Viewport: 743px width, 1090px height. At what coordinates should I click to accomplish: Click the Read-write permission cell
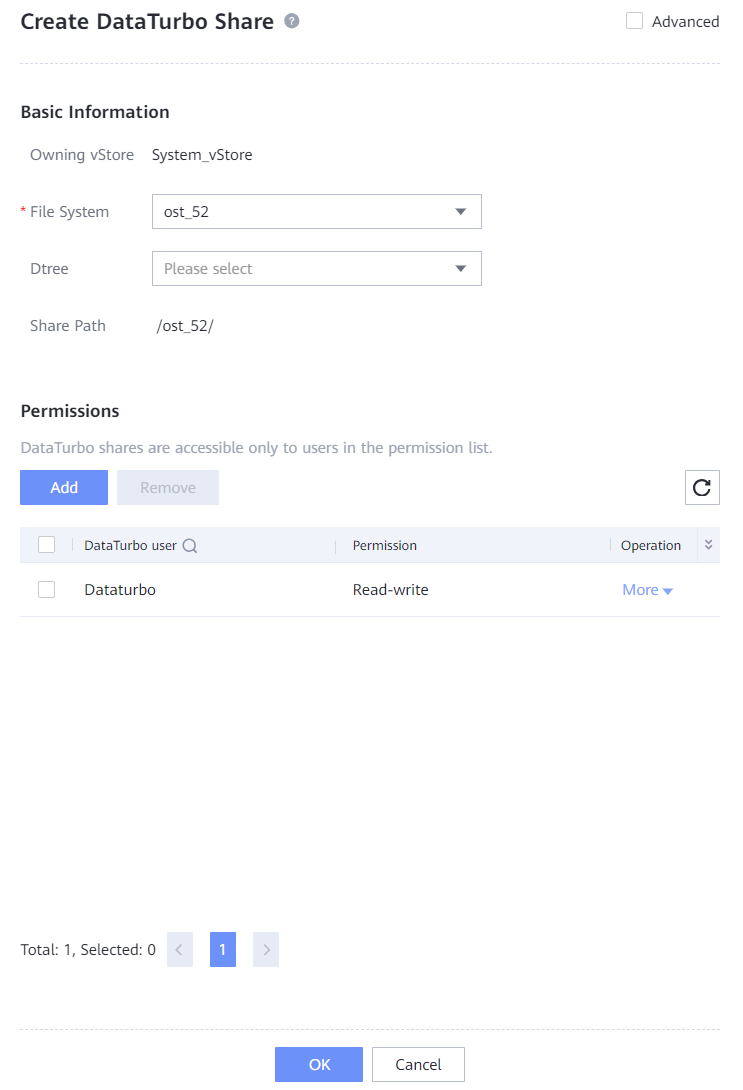tap(391, 590)
